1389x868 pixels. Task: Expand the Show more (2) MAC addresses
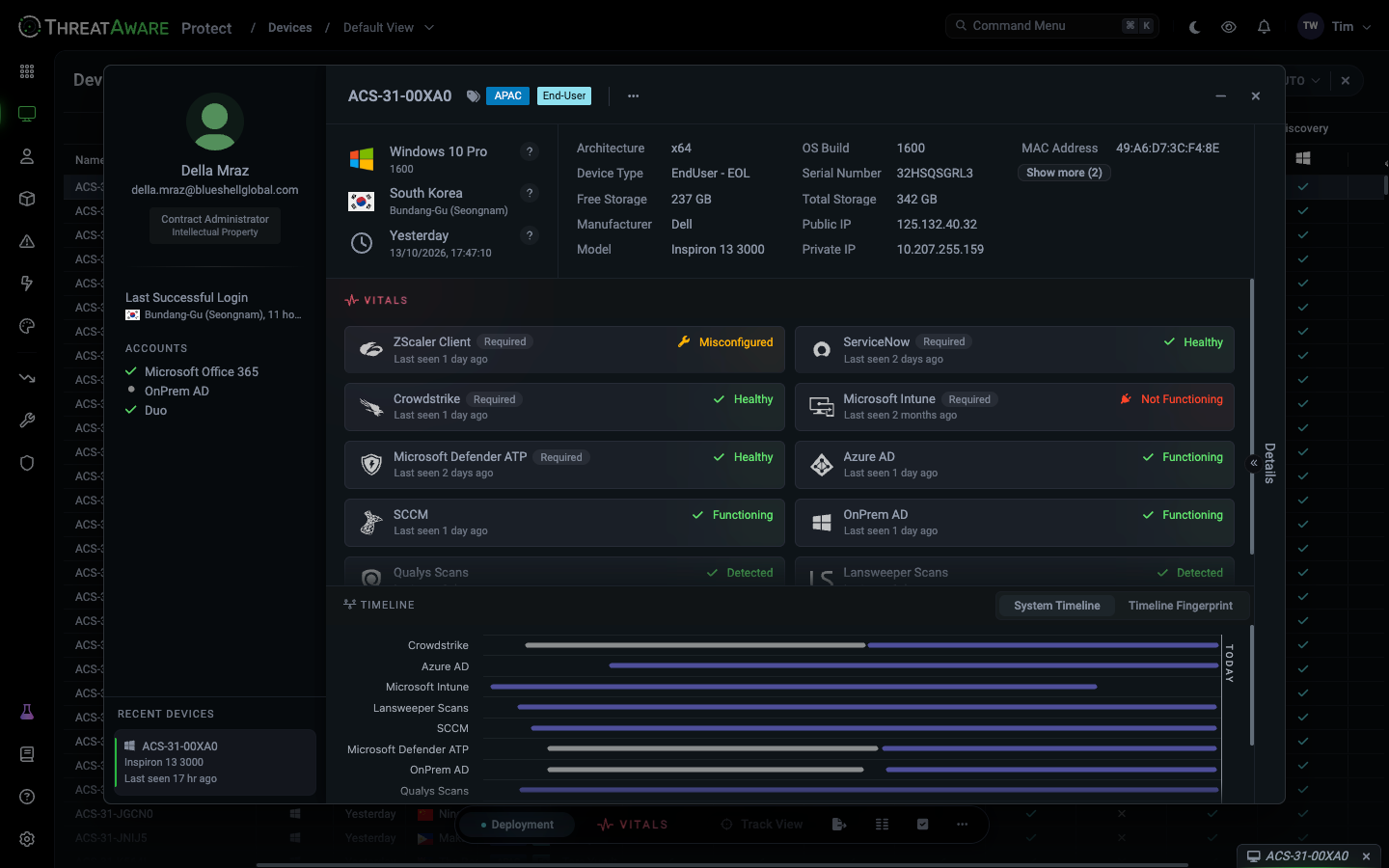tap(1064, 173)
